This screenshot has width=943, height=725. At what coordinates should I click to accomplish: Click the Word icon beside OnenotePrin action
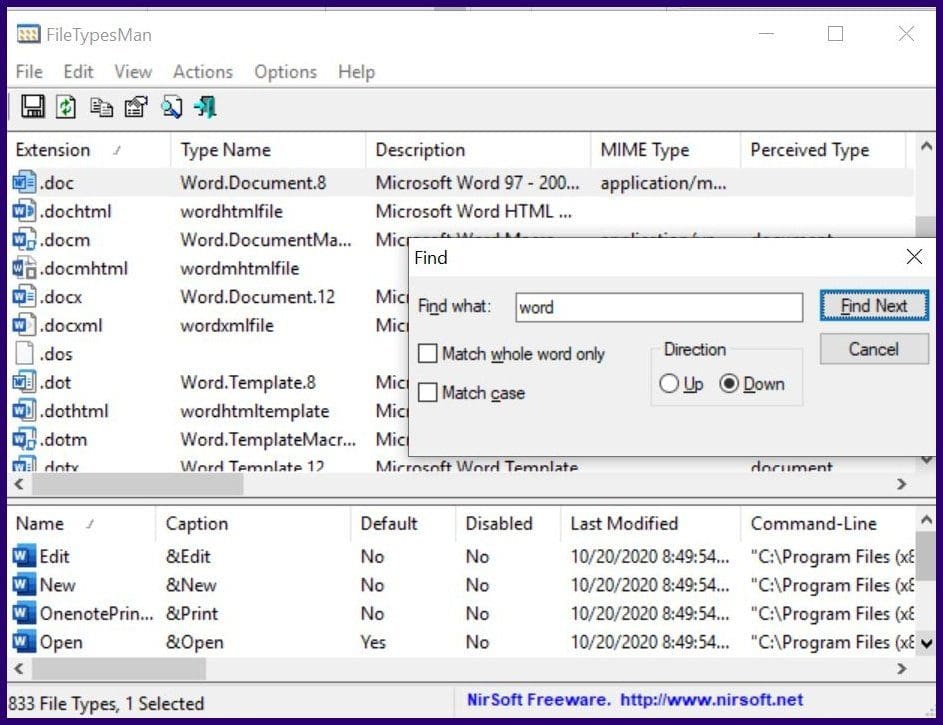click(x=24, y=613)
